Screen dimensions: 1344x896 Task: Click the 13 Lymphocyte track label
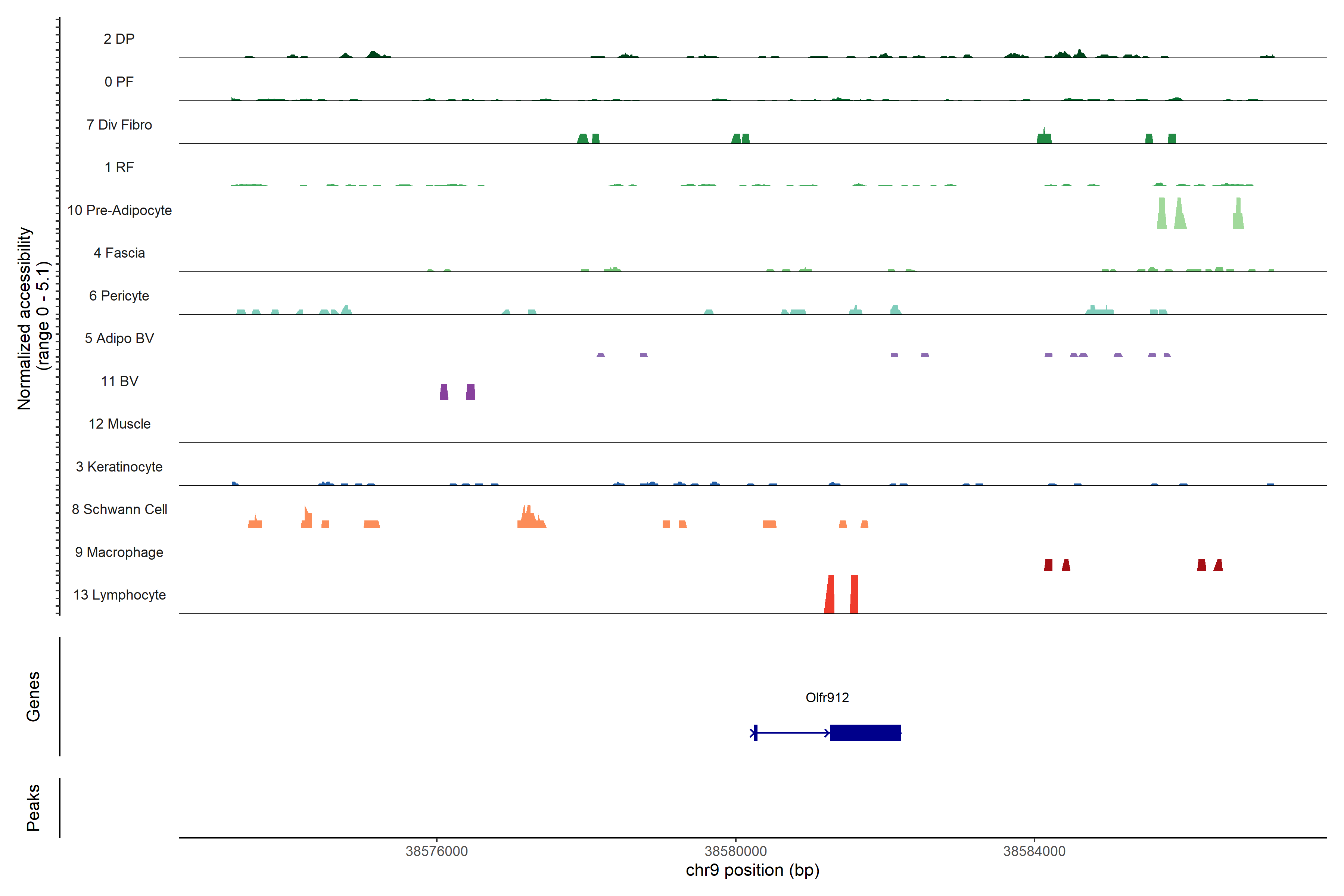click(119, 595)
